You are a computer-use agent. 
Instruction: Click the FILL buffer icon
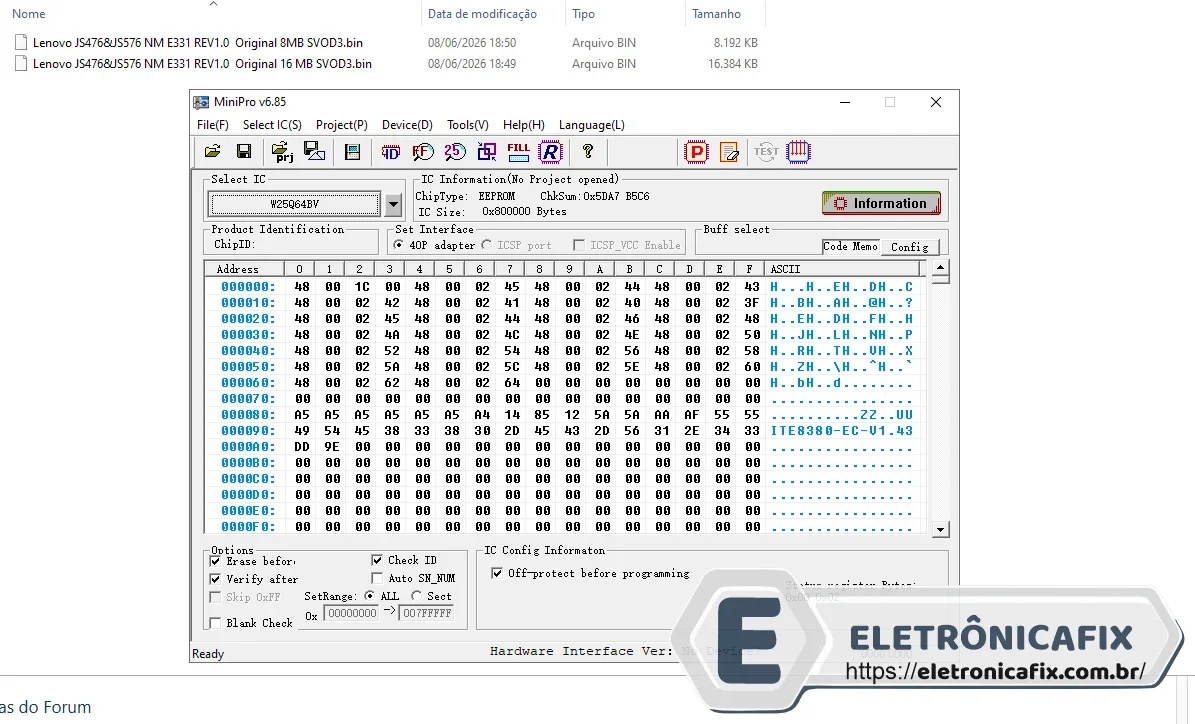click(518, 152)
